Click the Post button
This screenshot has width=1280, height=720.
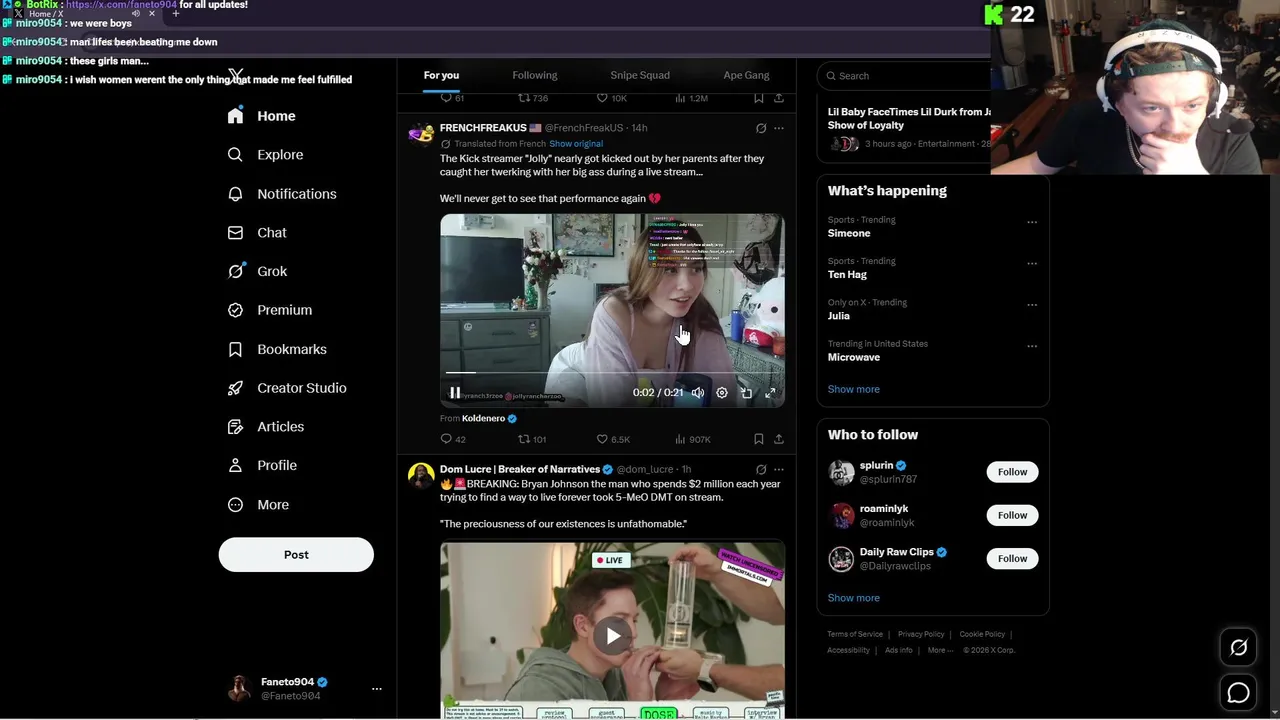[x=296, y=555]
